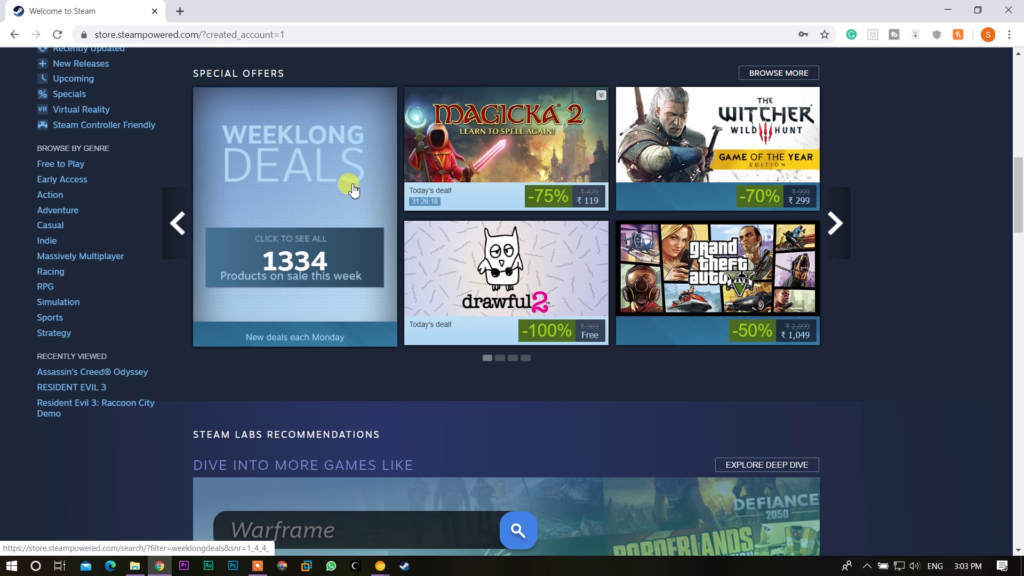This screenshot has width=1024, height=576.
Task: Open the Grammarly extension icon
Action: click(x=851, y=35)
